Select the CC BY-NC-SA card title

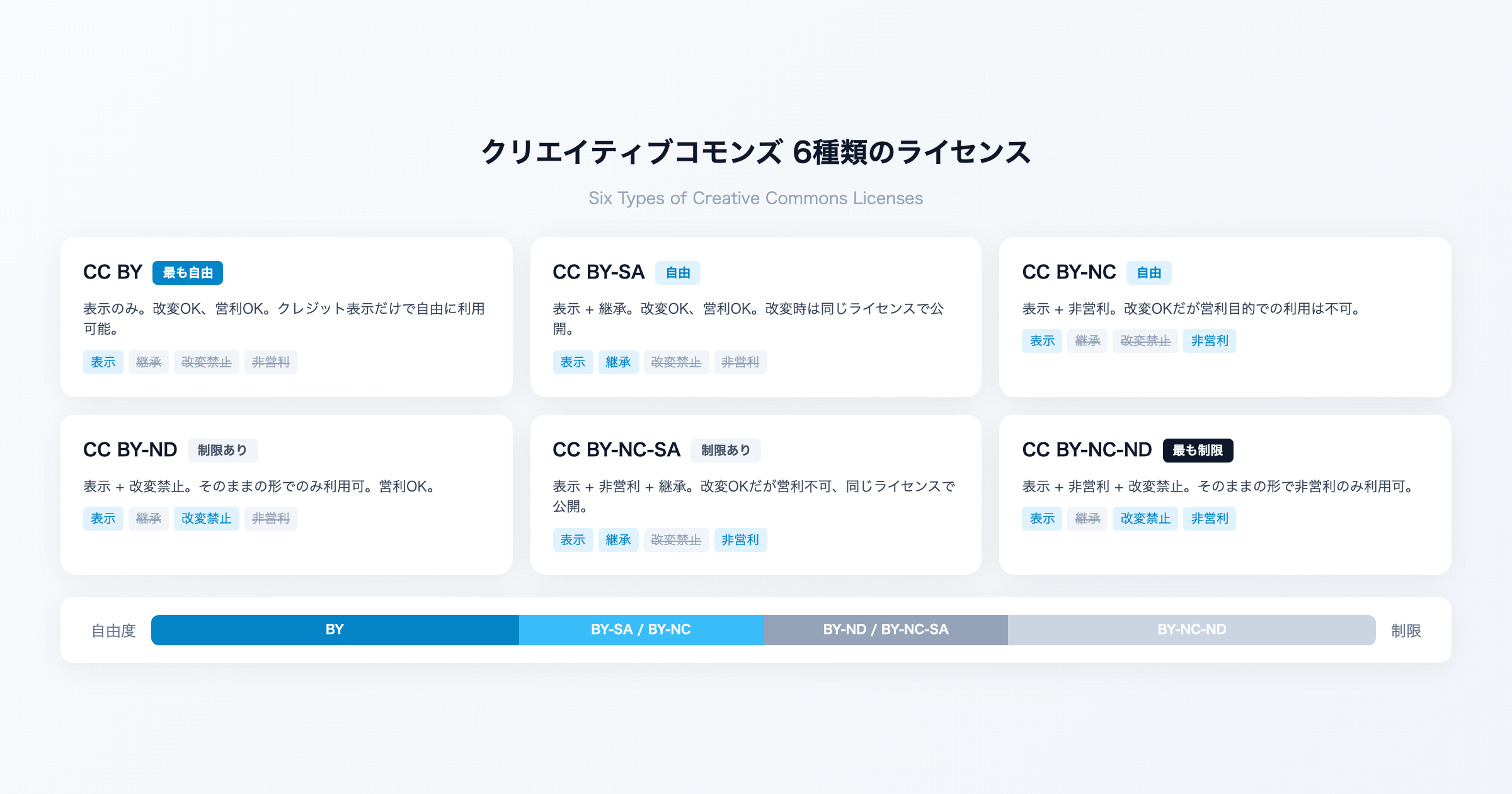[616, 450]
